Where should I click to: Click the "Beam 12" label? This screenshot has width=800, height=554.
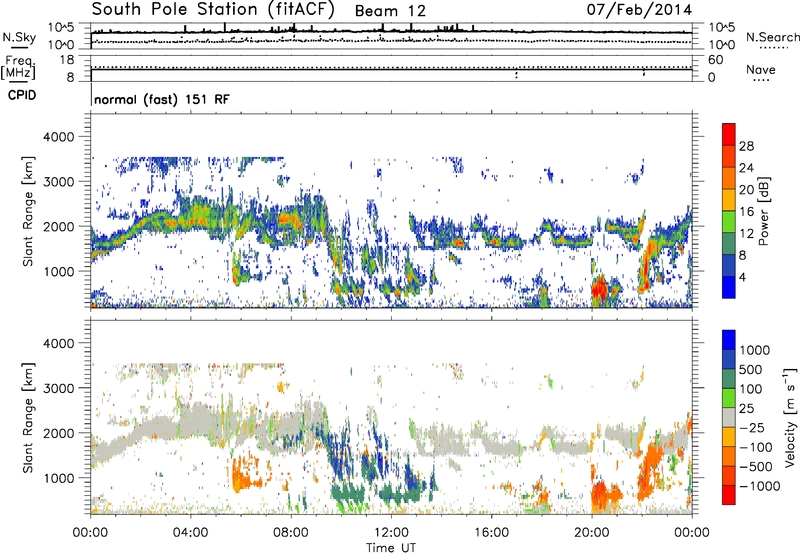tap(390, 11)
